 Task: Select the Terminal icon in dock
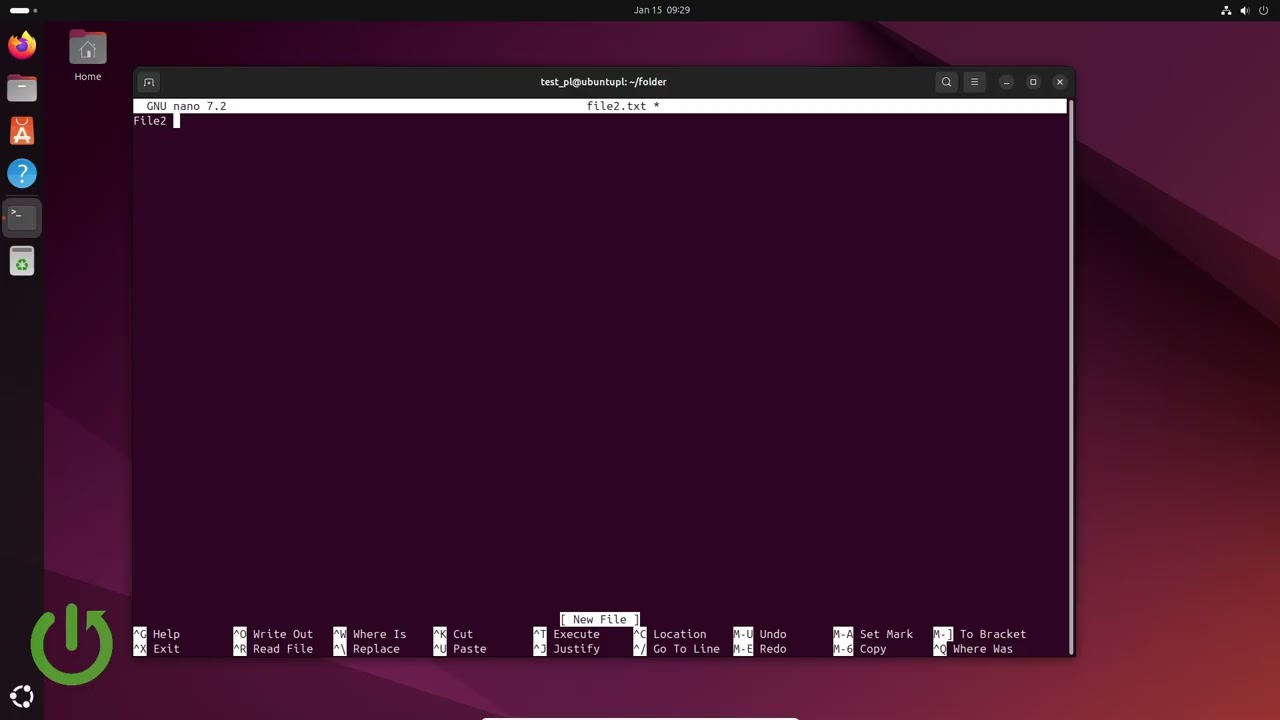(x=22, y=217)
